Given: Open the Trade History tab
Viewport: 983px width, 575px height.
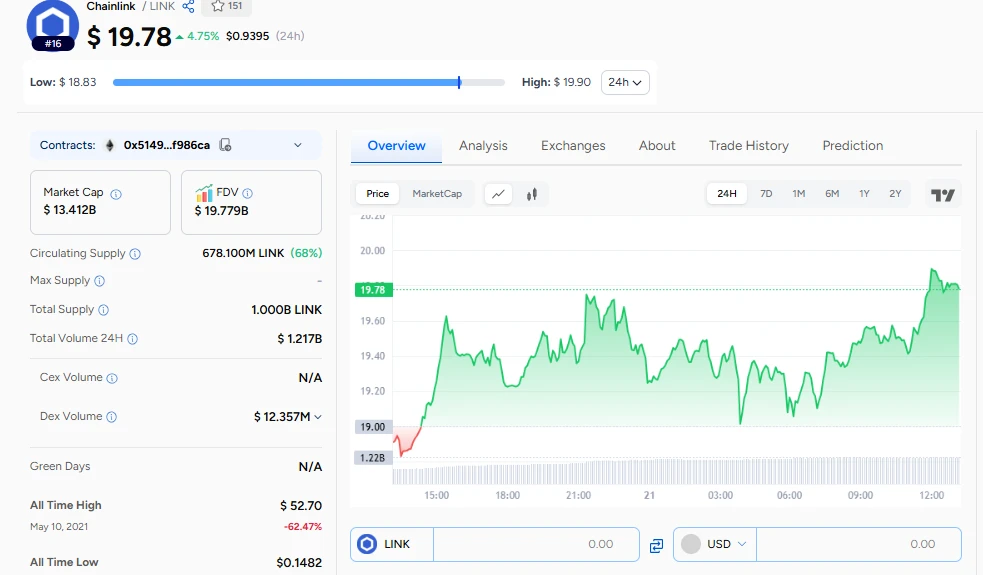Looking at the screenshot, I should 748,146.
